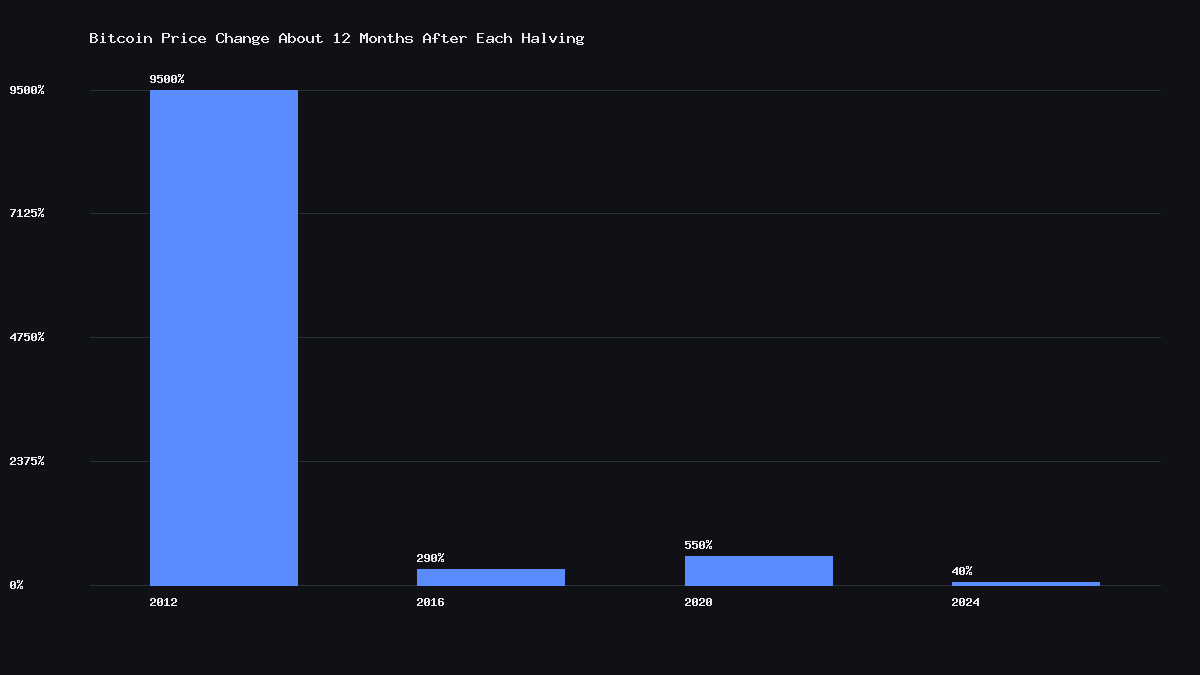Screen dimensions: 1200x675
Task: Click the 2020 x-axis label
Action: click(x=699, y=602)
